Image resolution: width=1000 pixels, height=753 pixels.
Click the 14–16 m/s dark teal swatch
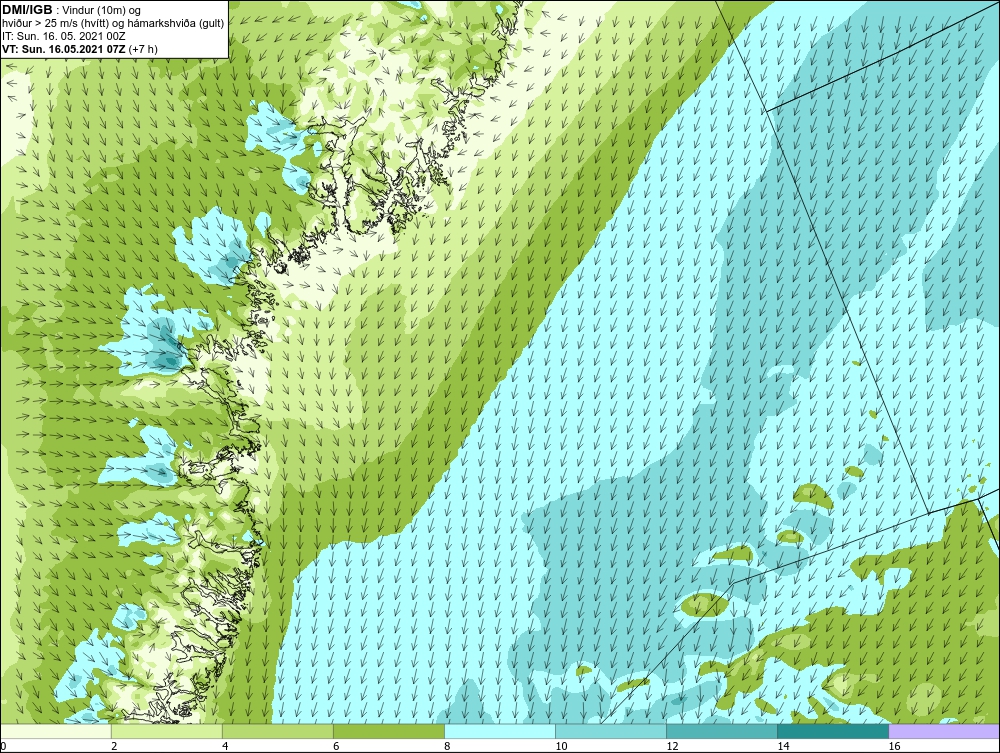point(833,731)
